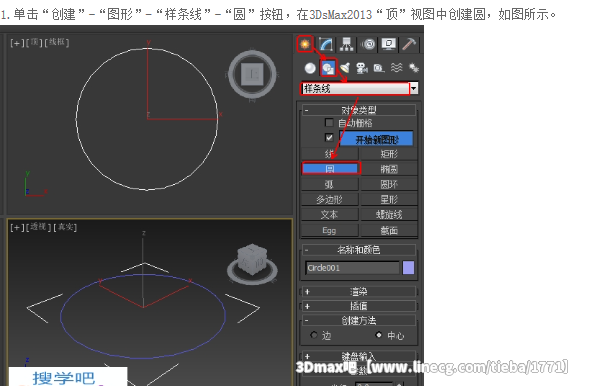Select the Shapes category icon
Screen dimensions: 608x386
coord(328,68)
